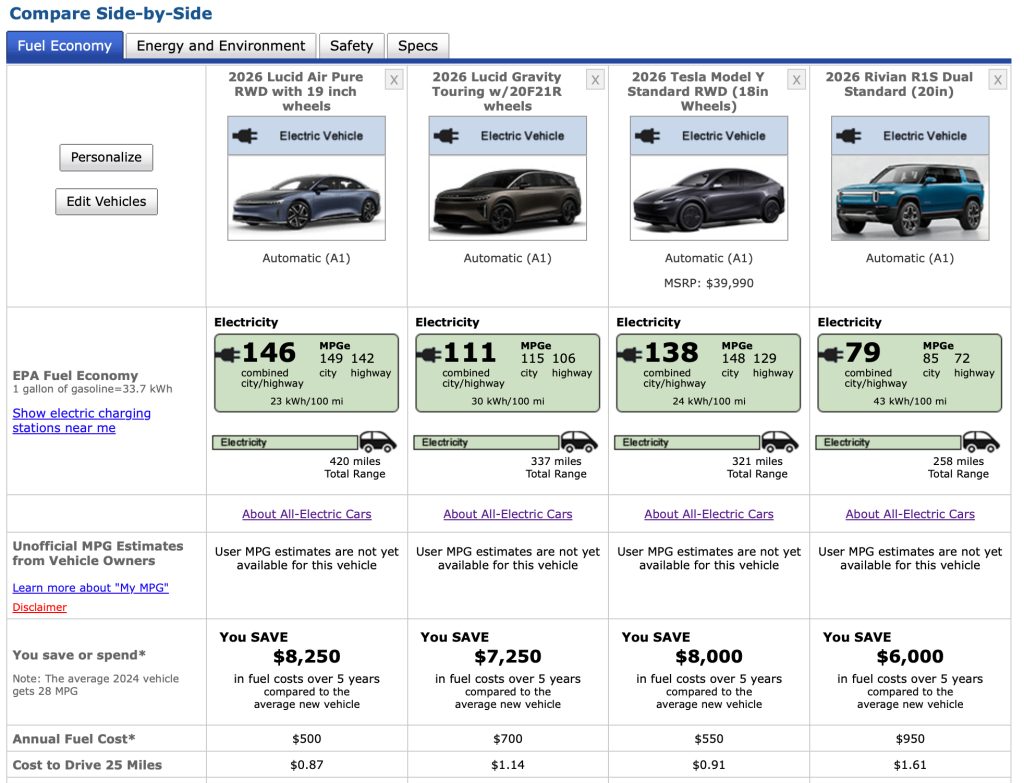Screen dimensions: 1024x783
Task: Remove the Lucid Gravity Touring column
Action: (595, 80)
